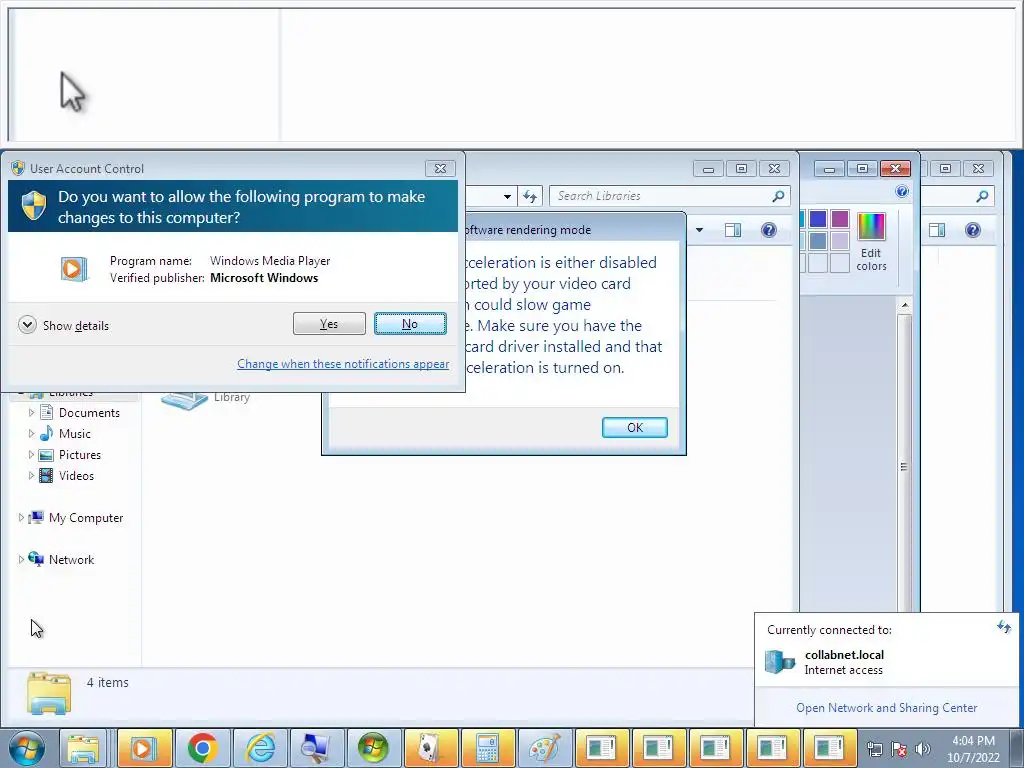The width and height of the screenshot is (1024, 768).
Task: Open Google Chrome from the taskbar
Action: (202, 748)
